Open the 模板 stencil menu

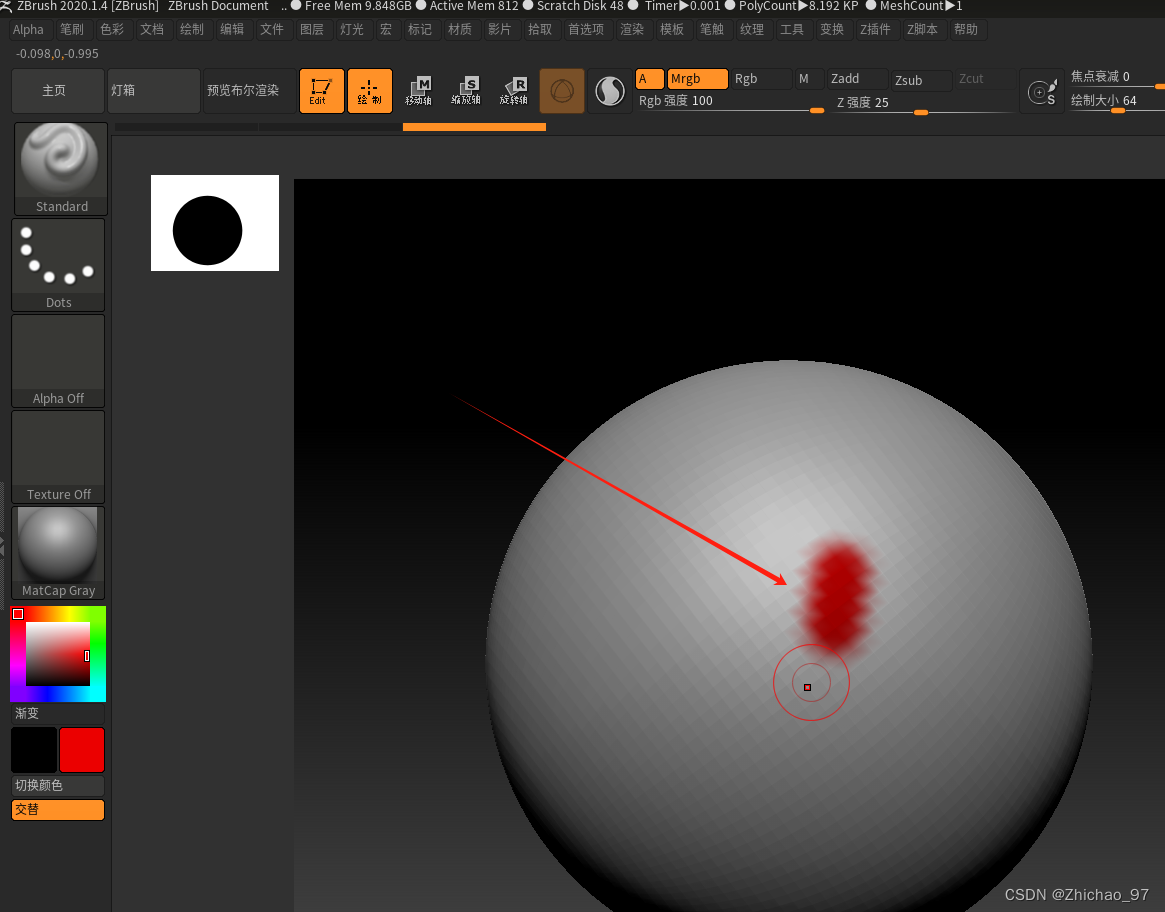click(x=672, y=30)
